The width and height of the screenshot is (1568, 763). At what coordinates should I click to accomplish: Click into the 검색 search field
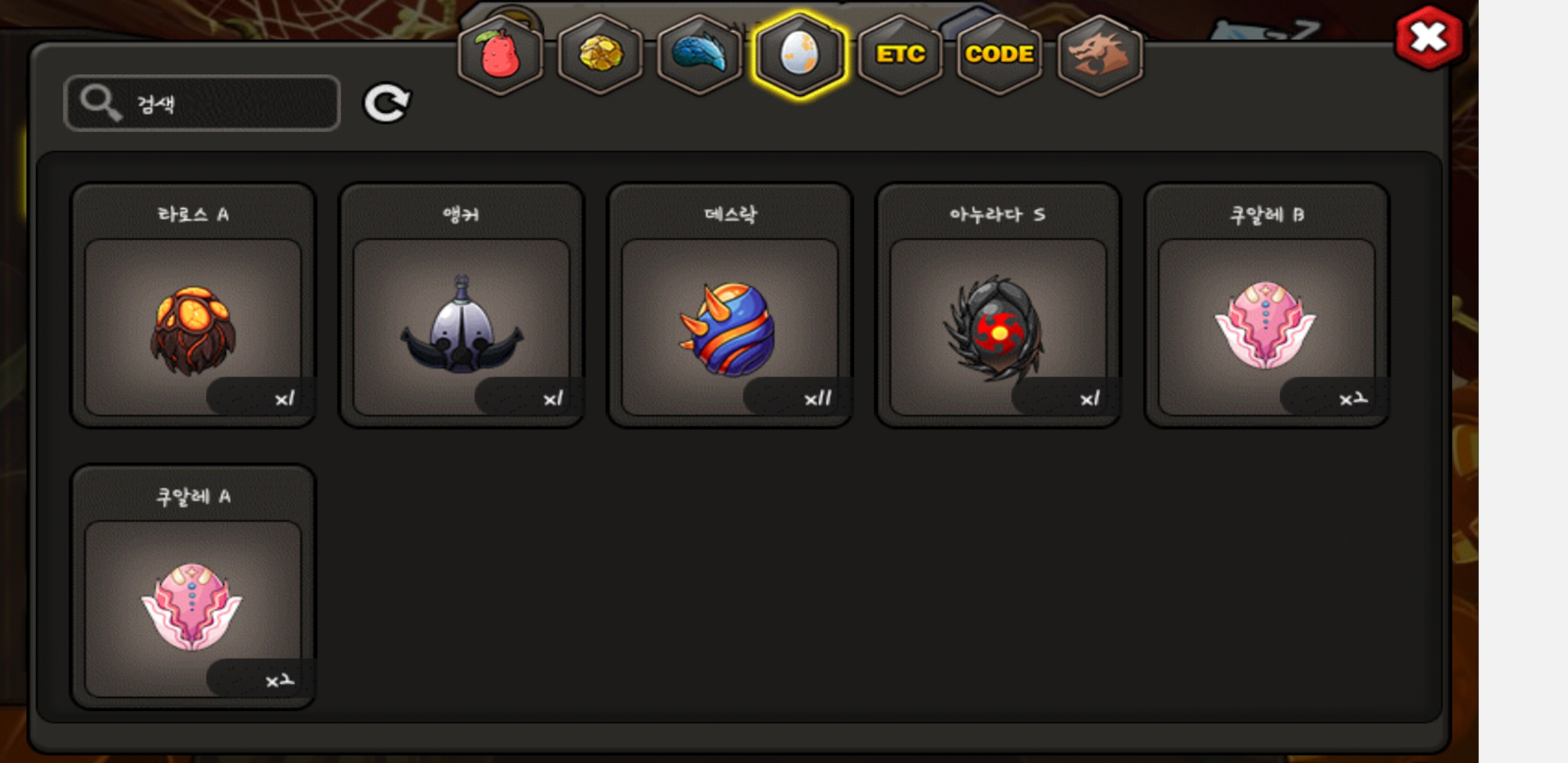202,103
